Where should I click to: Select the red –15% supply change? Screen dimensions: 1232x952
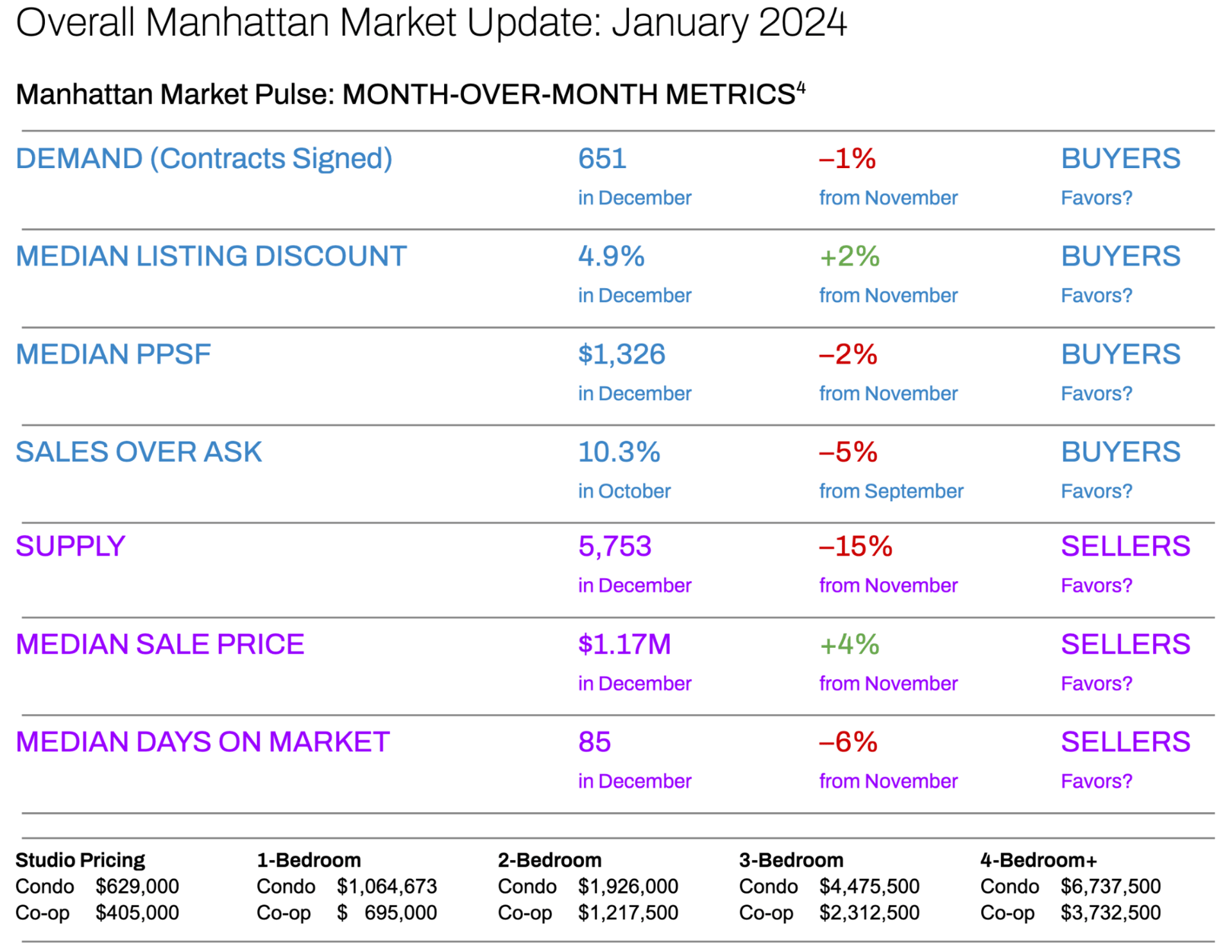[x=855, y=547]
